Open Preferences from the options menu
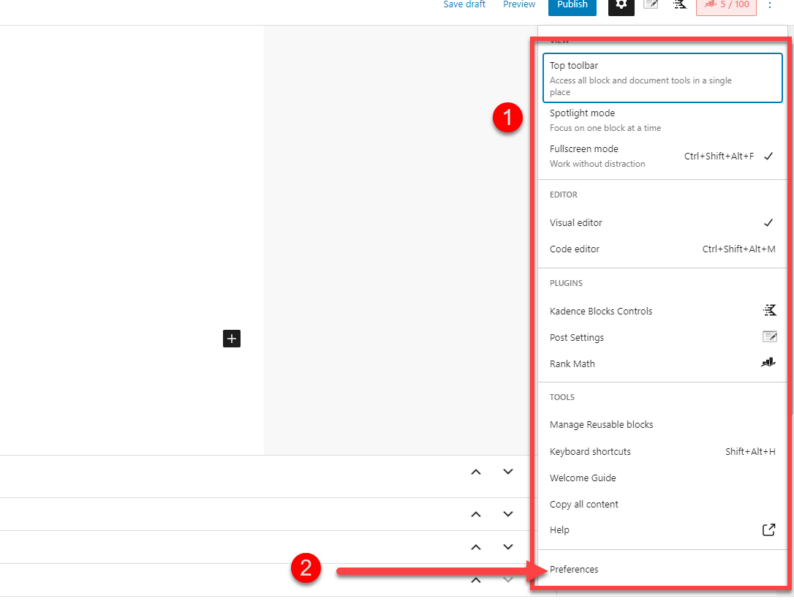The image size is (794, 607). (x=575, y=570)
